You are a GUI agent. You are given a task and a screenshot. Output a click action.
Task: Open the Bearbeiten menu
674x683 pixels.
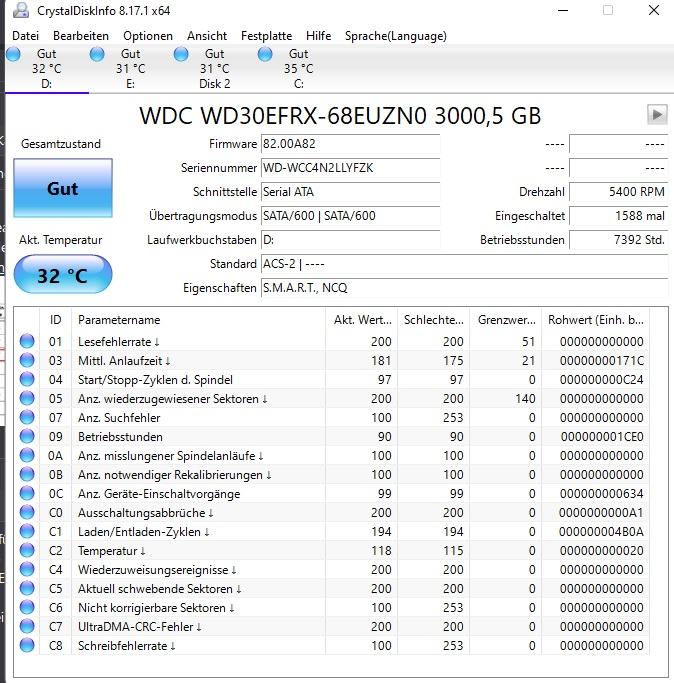81,36
